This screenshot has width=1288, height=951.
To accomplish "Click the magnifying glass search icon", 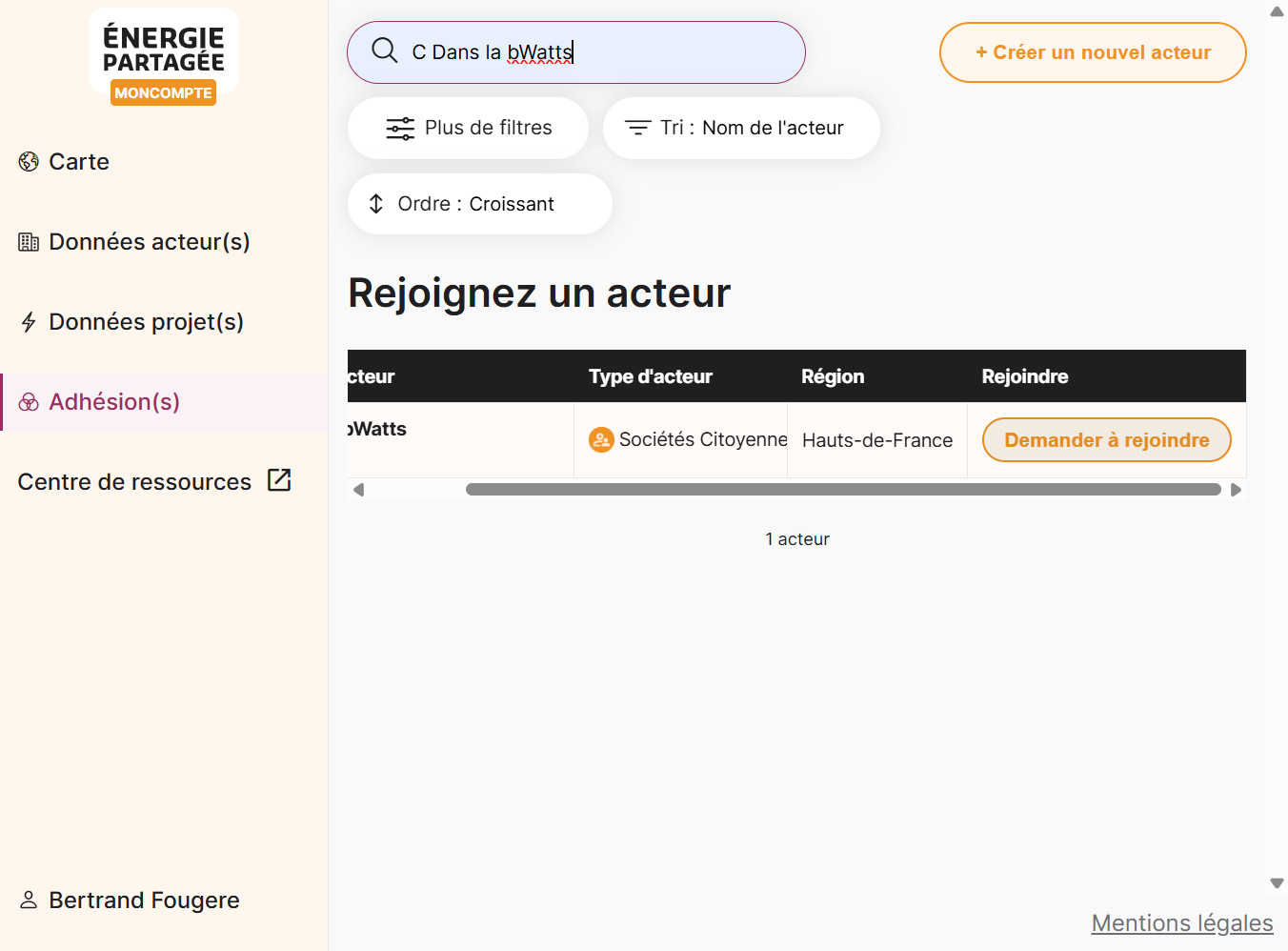I will [x=385, y=51].
